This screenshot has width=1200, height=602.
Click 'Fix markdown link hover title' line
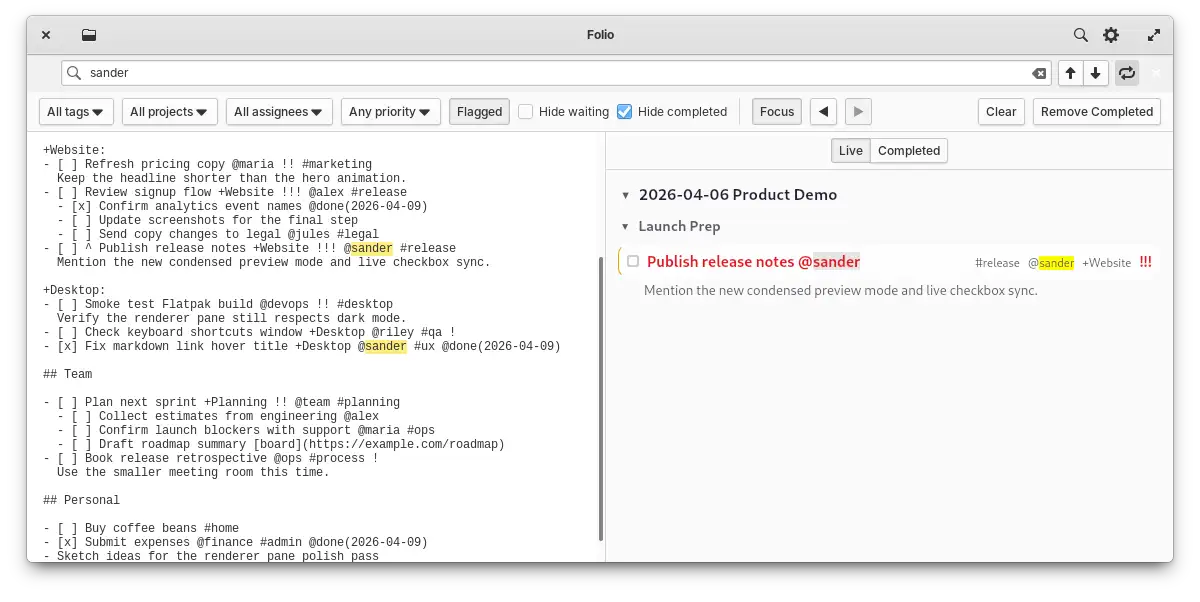pyautogui.click(x=302, y=346)
